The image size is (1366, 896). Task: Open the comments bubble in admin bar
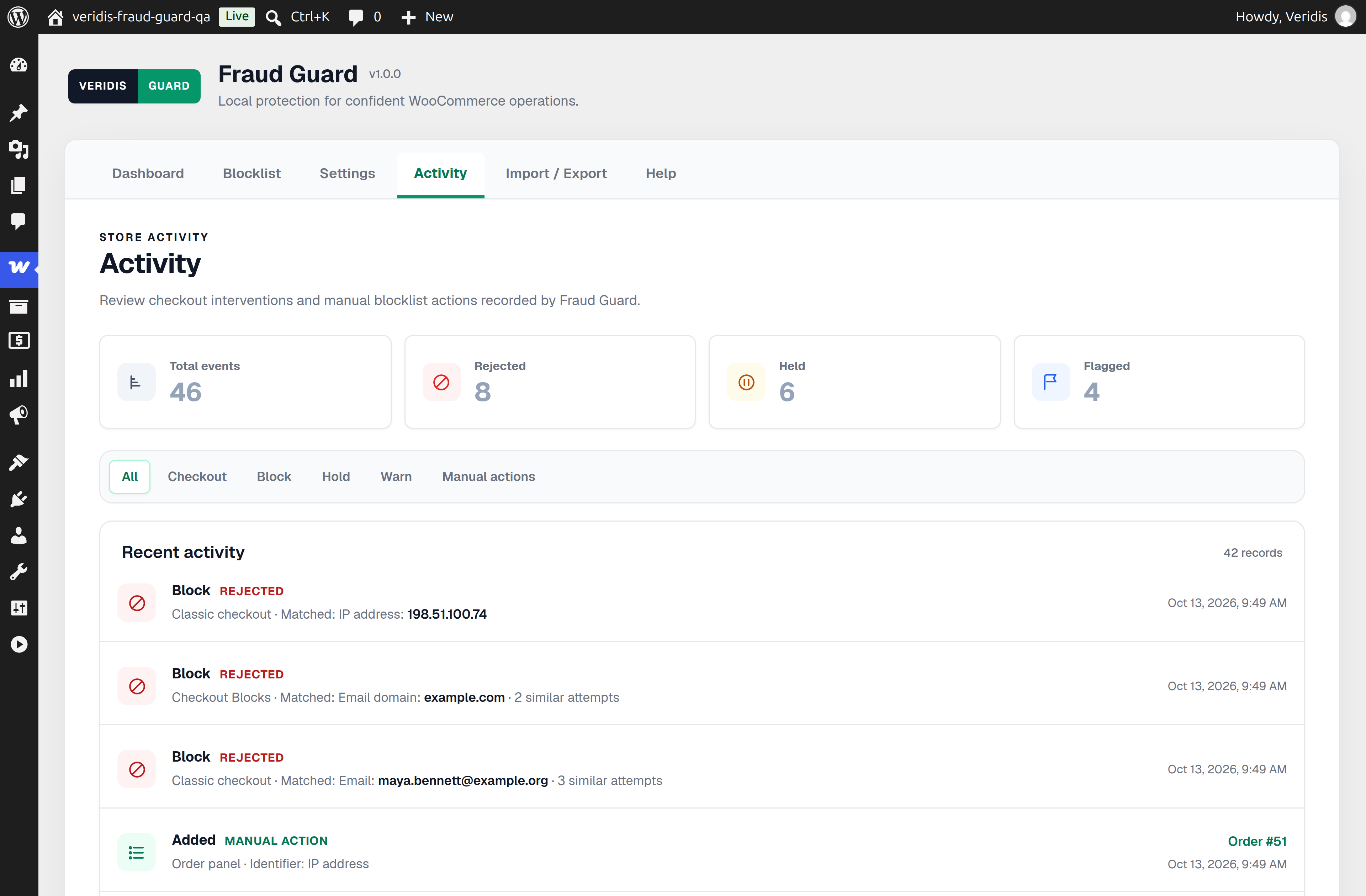(356, 17)
